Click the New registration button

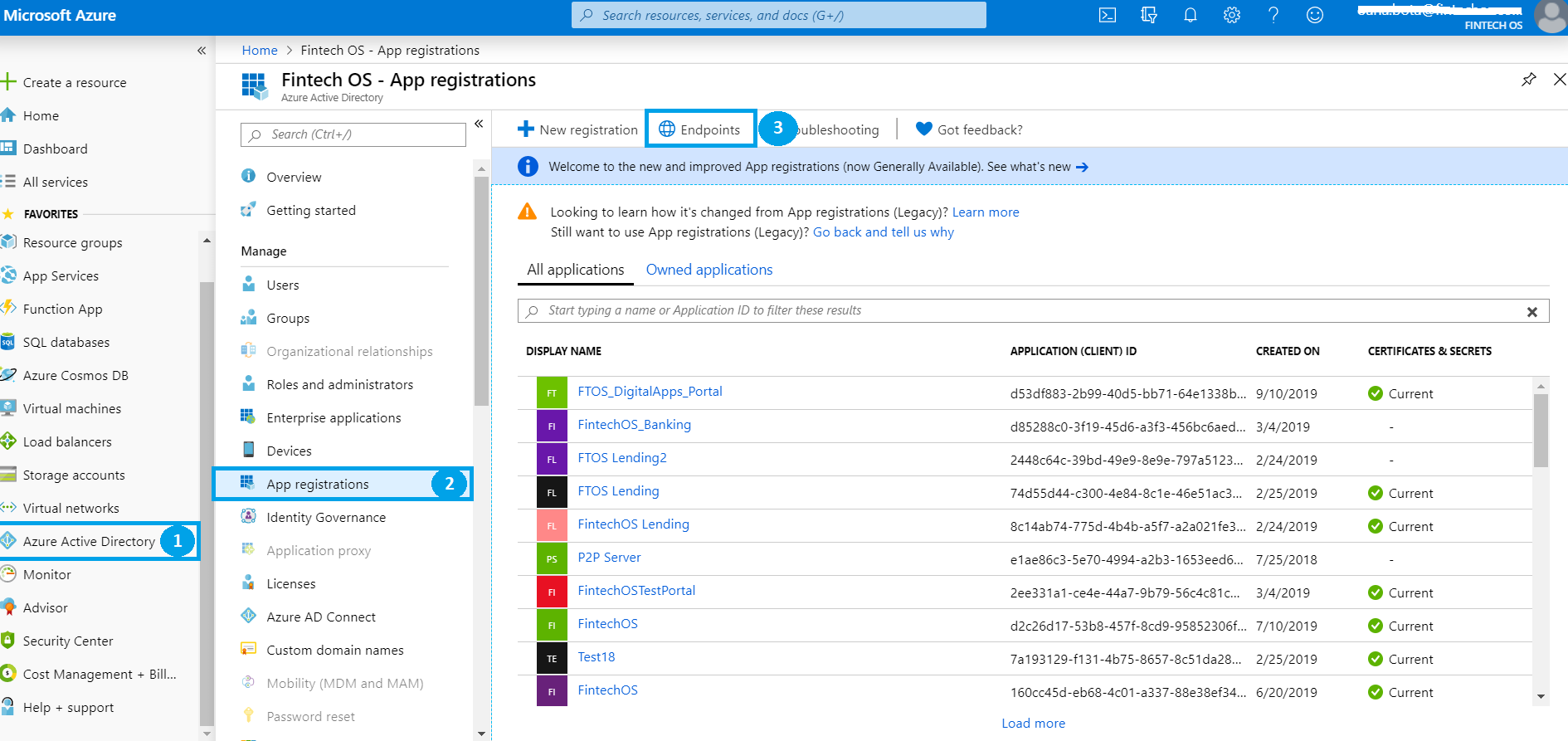[x=577, y=129]
